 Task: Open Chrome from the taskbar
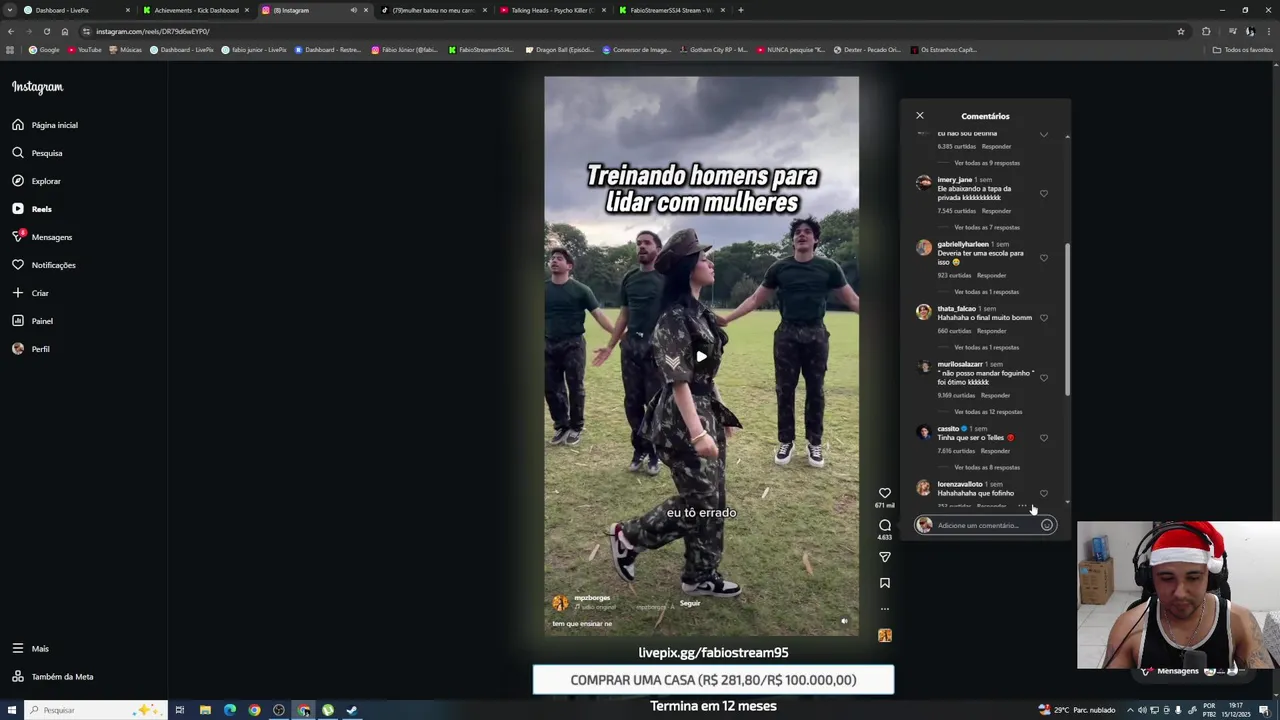pyautogui.click(x=254, y=710)
